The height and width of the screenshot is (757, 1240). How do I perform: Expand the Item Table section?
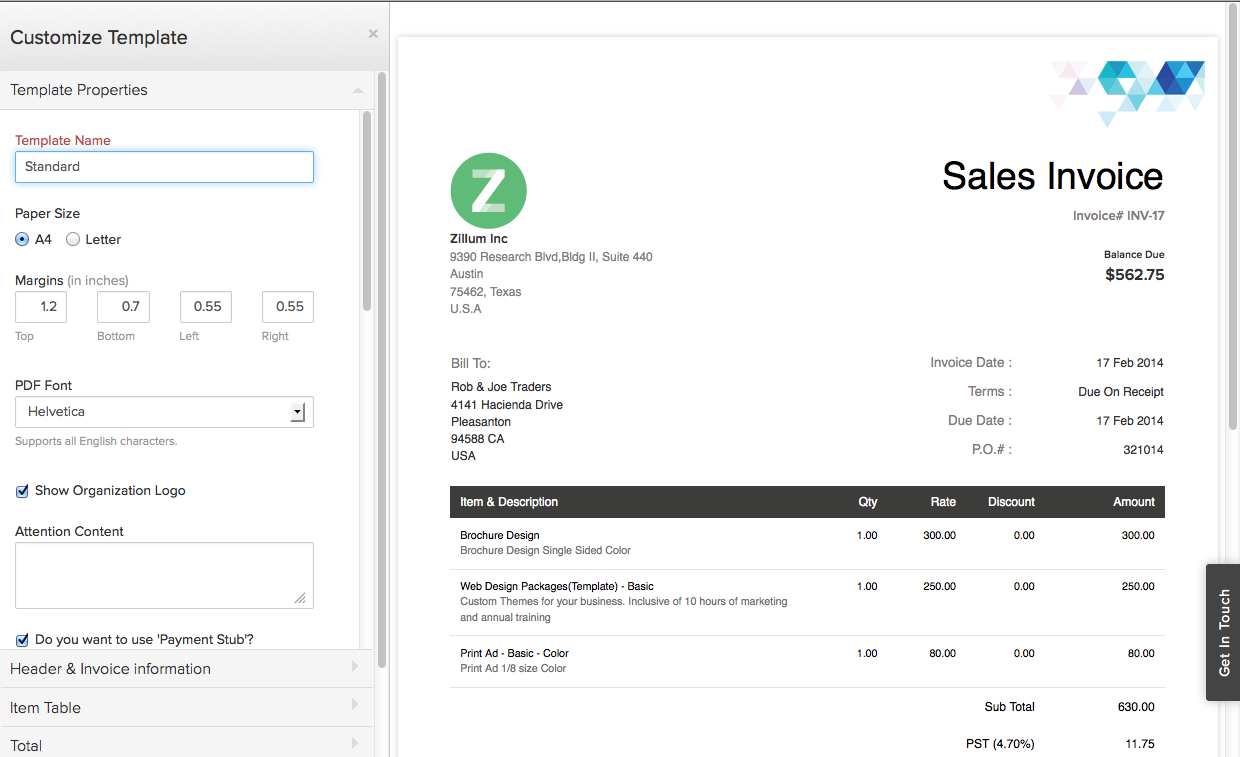(x=187, y=707)
